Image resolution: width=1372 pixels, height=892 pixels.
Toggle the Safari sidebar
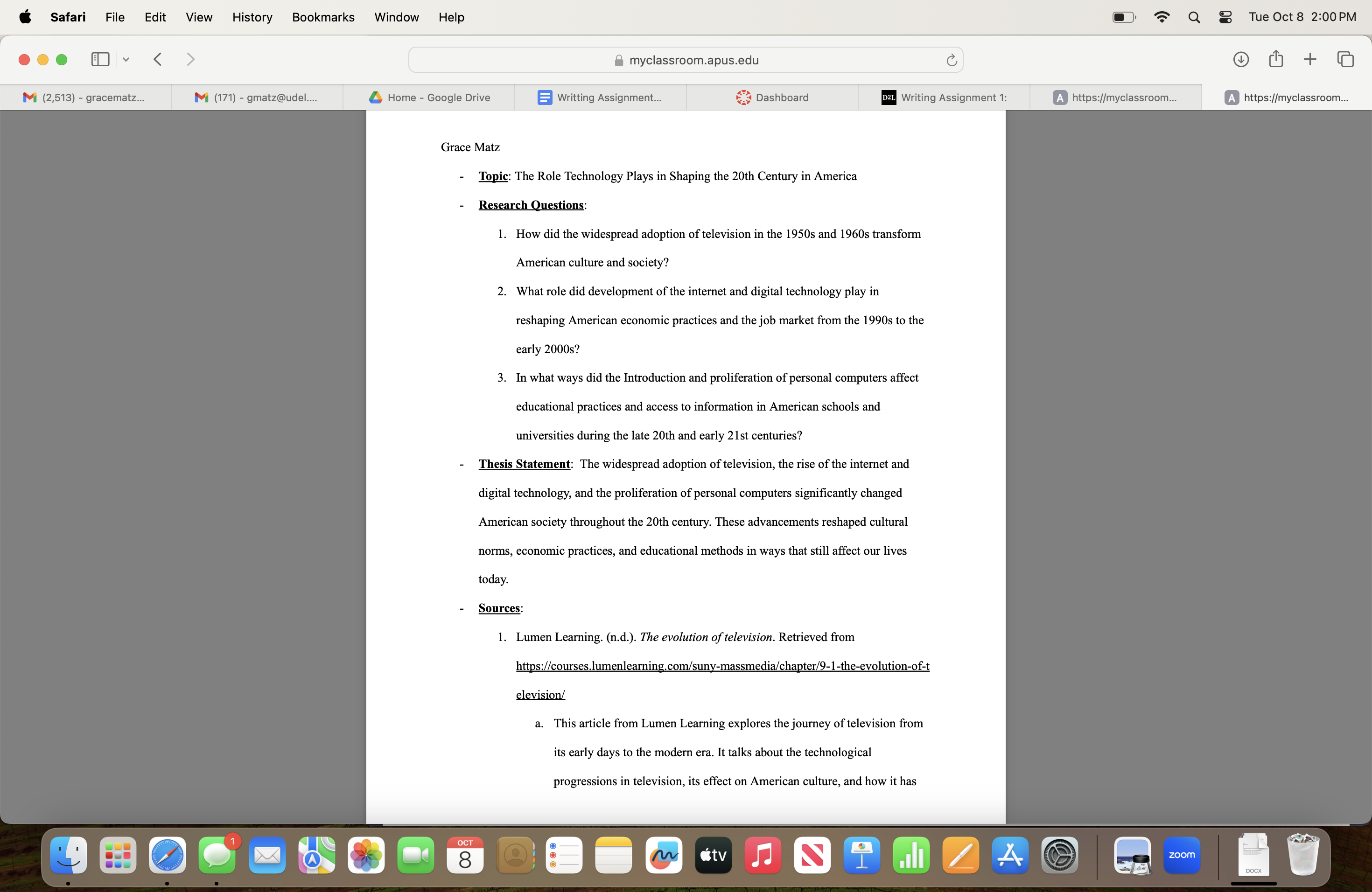[100, 59]
